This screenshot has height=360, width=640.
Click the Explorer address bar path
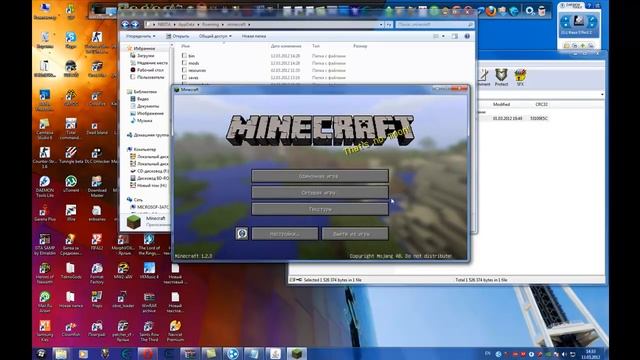[x=261, y=24]
